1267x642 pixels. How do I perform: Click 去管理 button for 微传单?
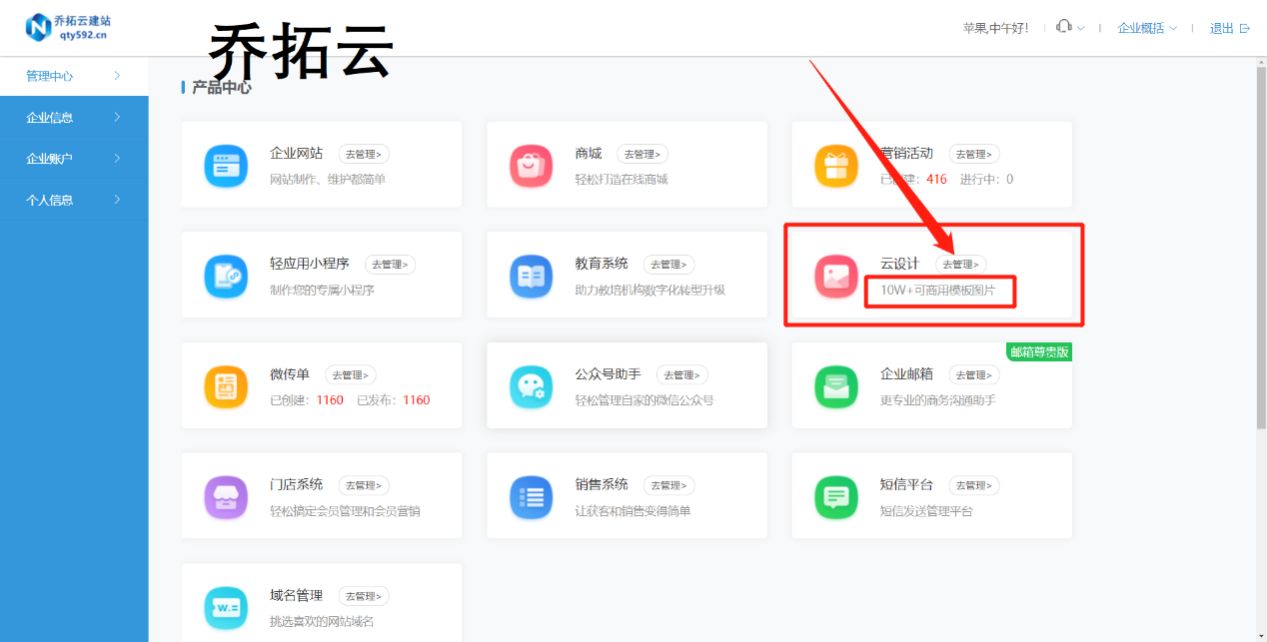click(351, 375)
